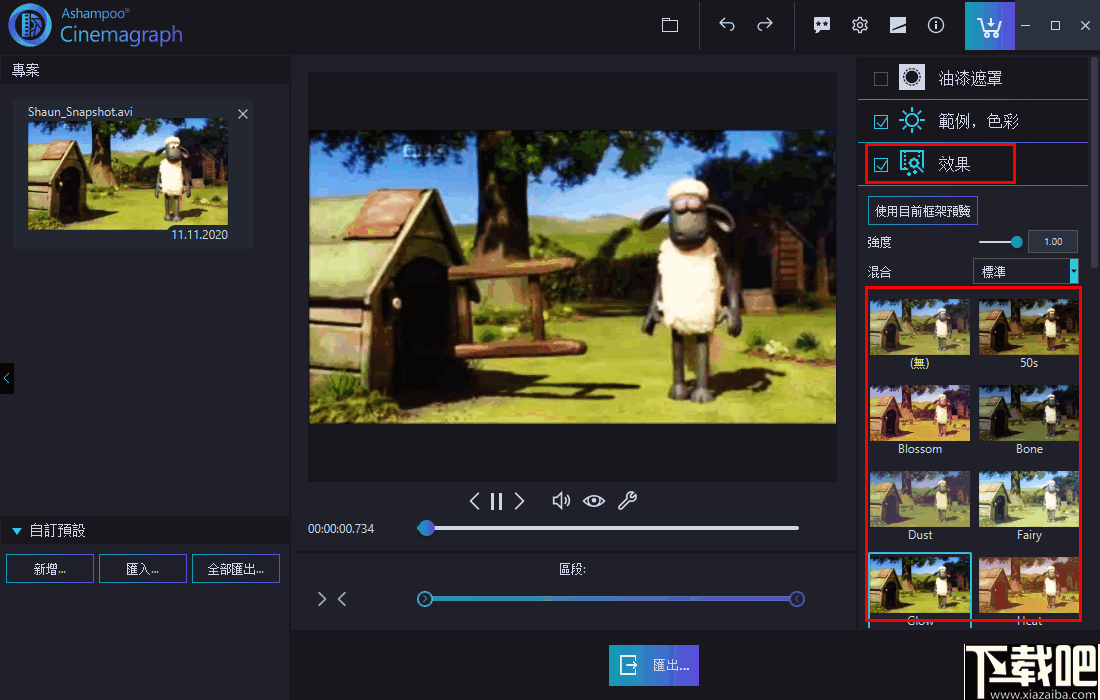Click the redo arrow icon

pos(765,26)
